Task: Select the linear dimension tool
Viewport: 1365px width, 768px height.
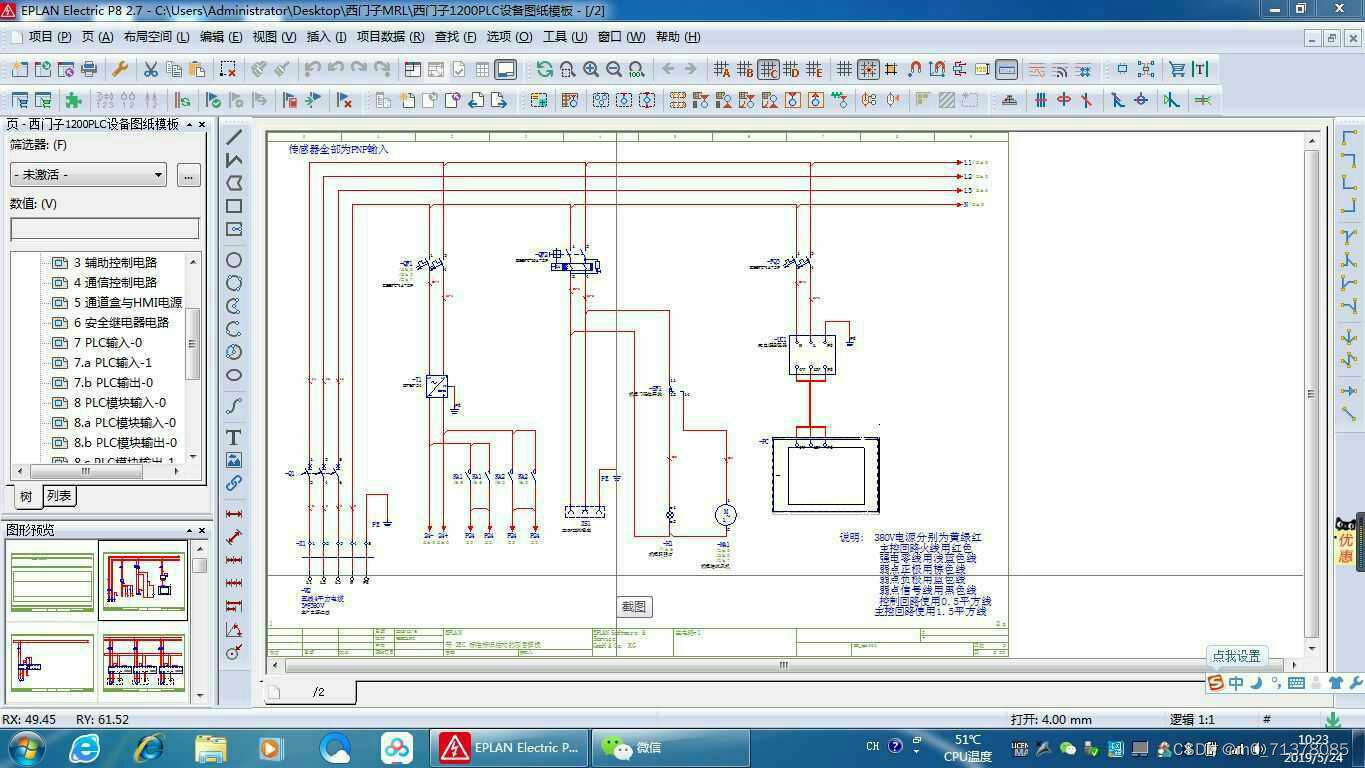Action: [x=234, y=514]
